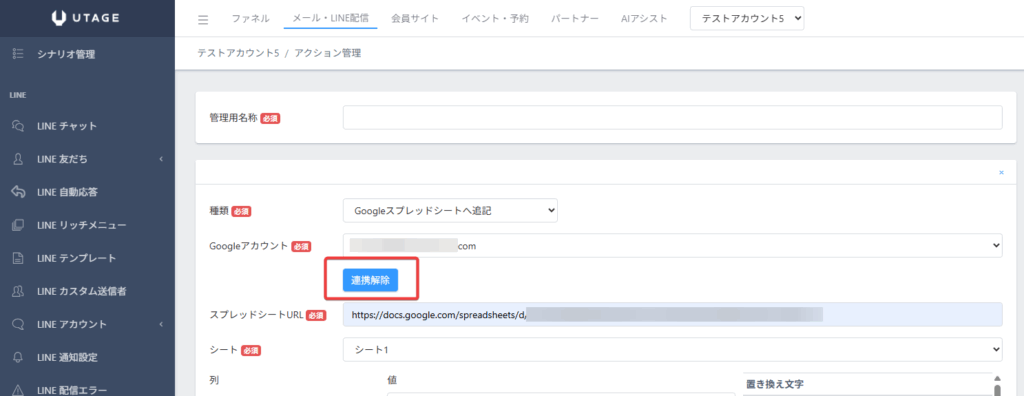Open LINE チャット chat icon
Screen dimensions: 1024x396
18,126
